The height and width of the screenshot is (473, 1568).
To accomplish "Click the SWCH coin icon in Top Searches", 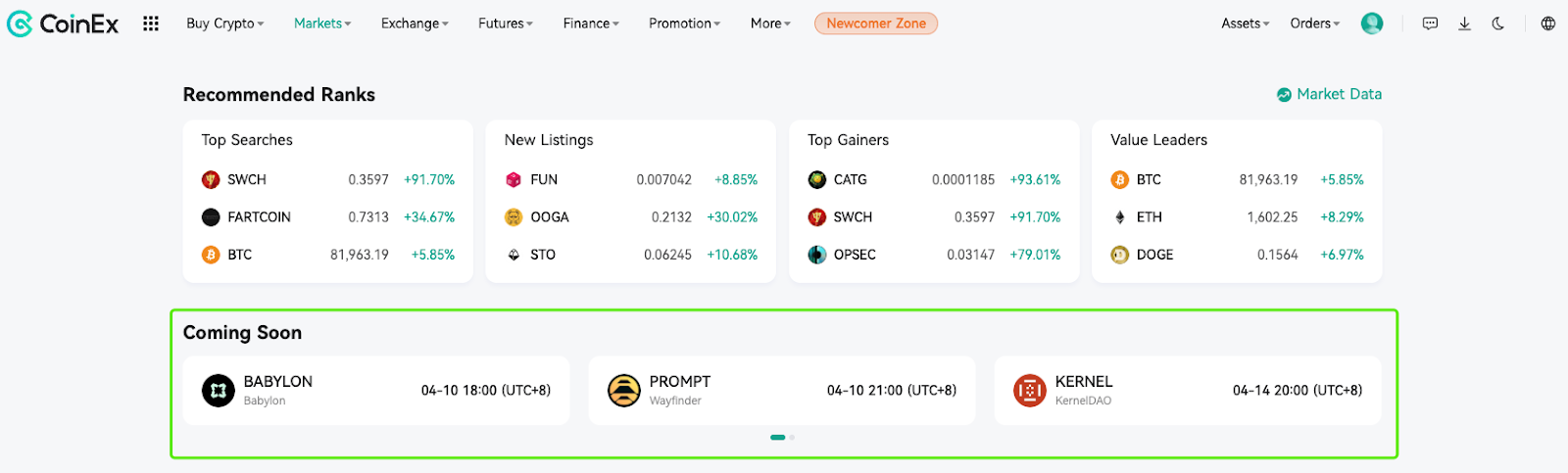I will [x=211, y=179].
